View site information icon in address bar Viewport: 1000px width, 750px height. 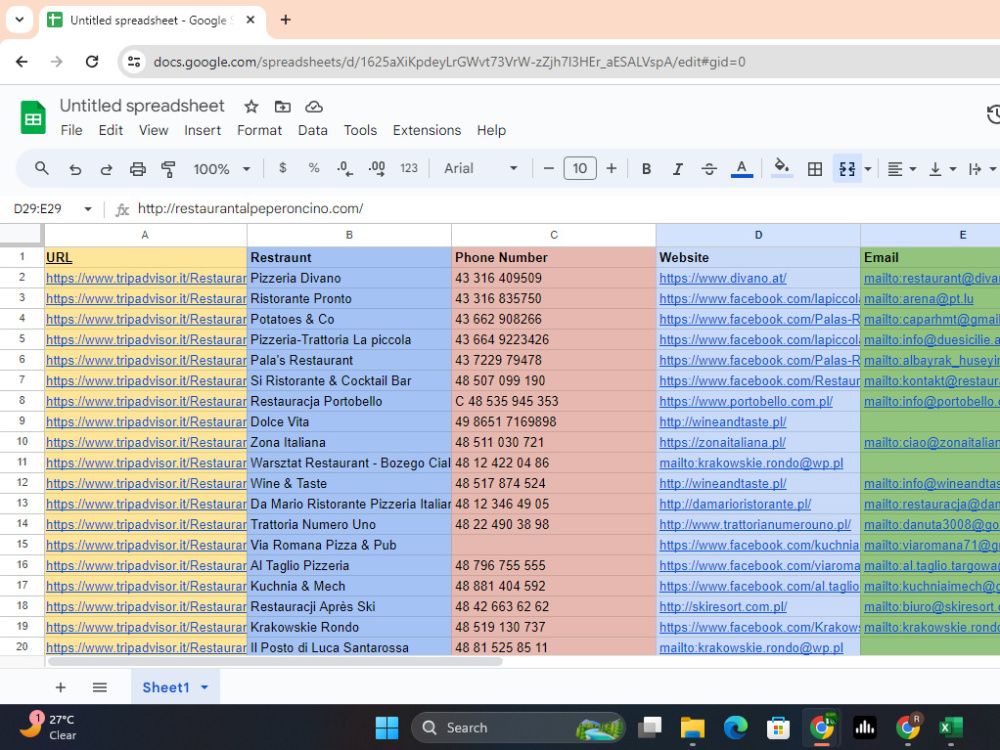tap(134, 62)
